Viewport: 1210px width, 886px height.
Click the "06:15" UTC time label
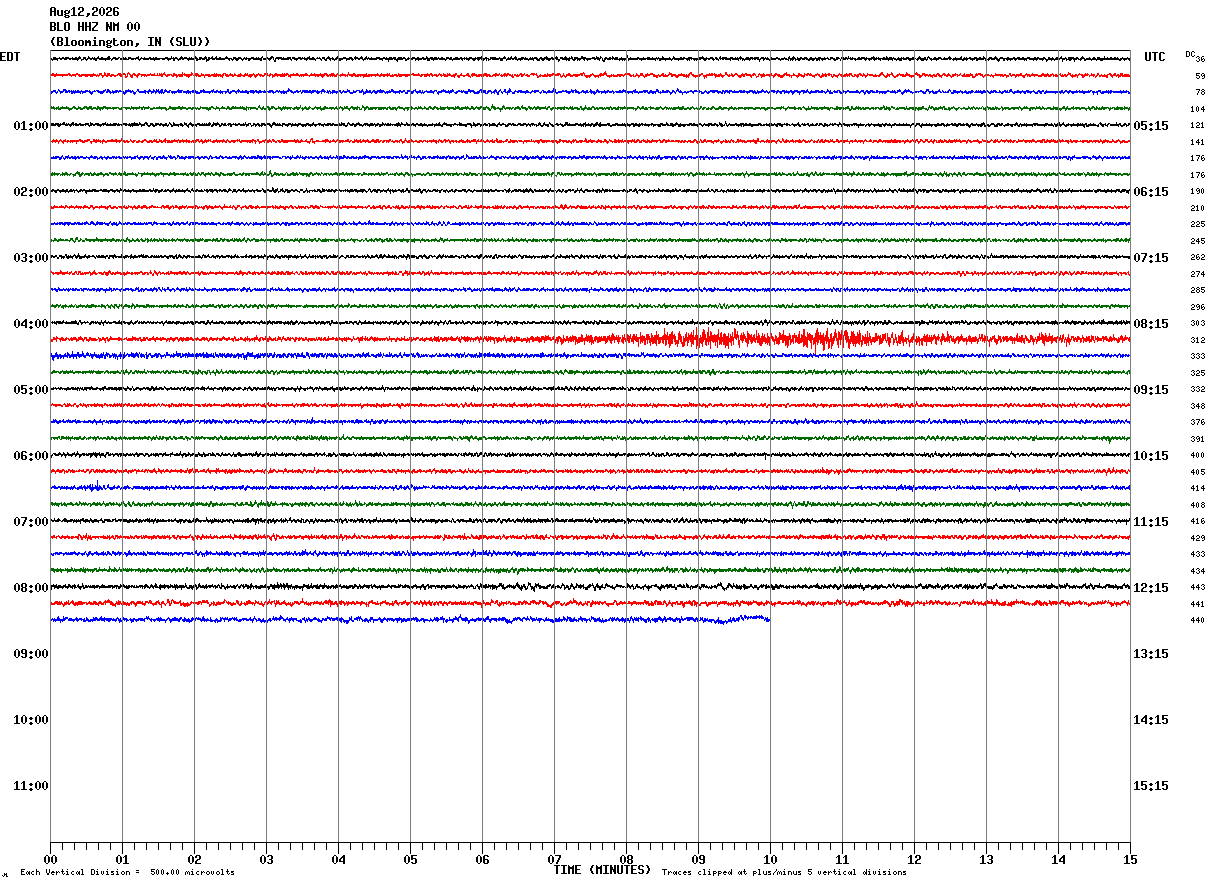[x=1151, y=192]
